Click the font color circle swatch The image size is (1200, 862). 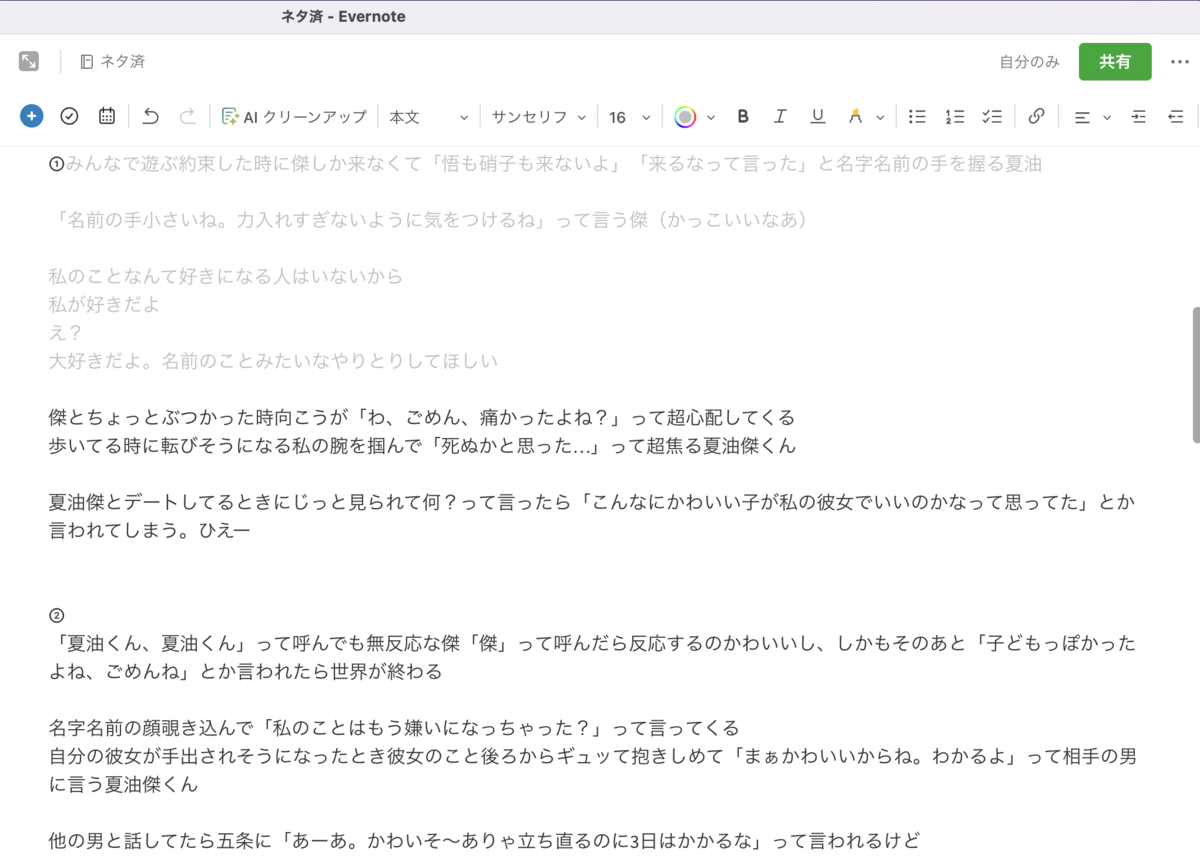pos(685,117)
